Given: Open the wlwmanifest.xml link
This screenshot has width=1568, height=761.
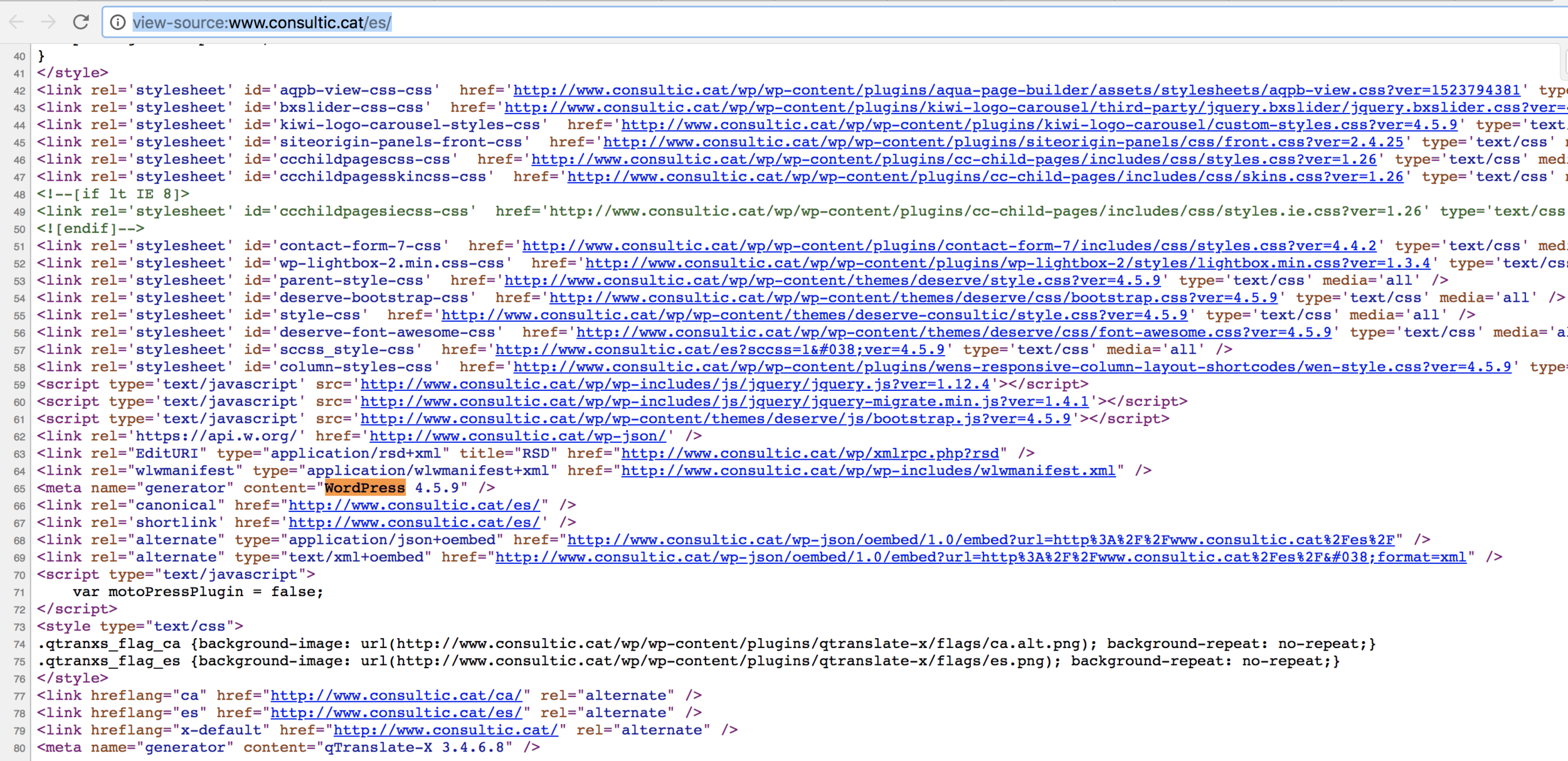Looking at the screenshot, I should (x=868, y=471).
